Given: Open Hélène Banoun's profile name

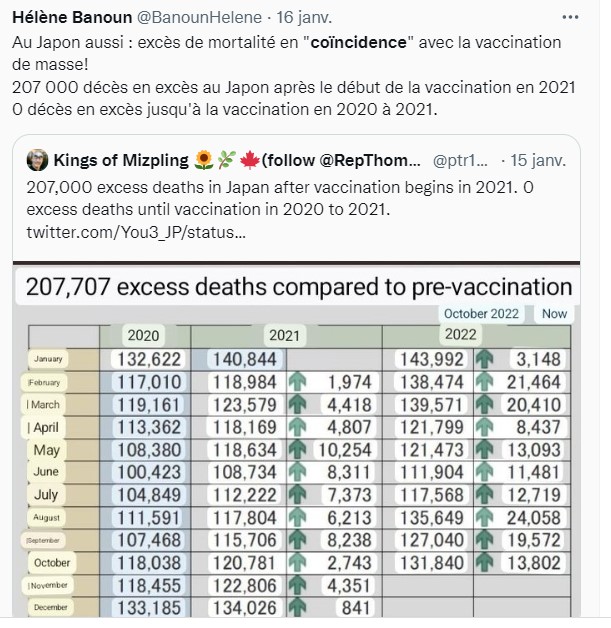Looking at the screenshot, I should pos(66,18).
